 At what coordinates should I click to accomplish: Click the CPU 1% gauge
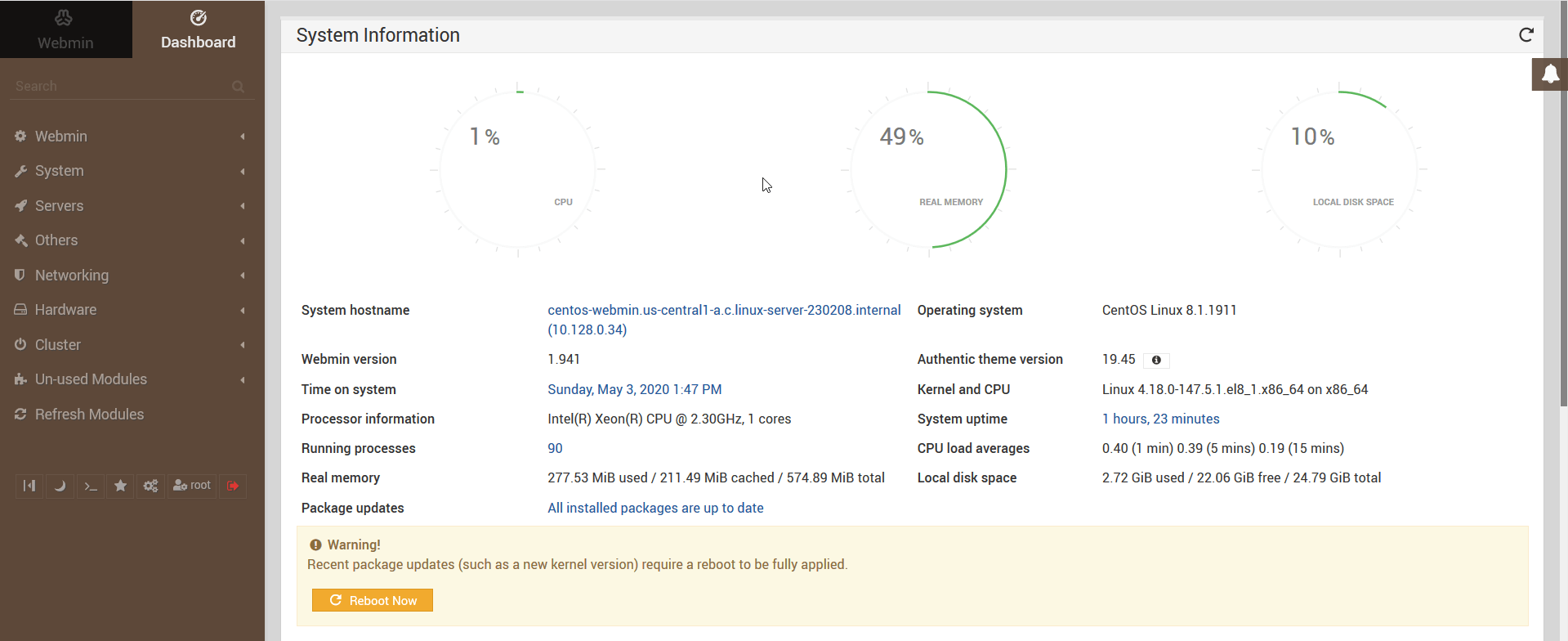point(518,169)
